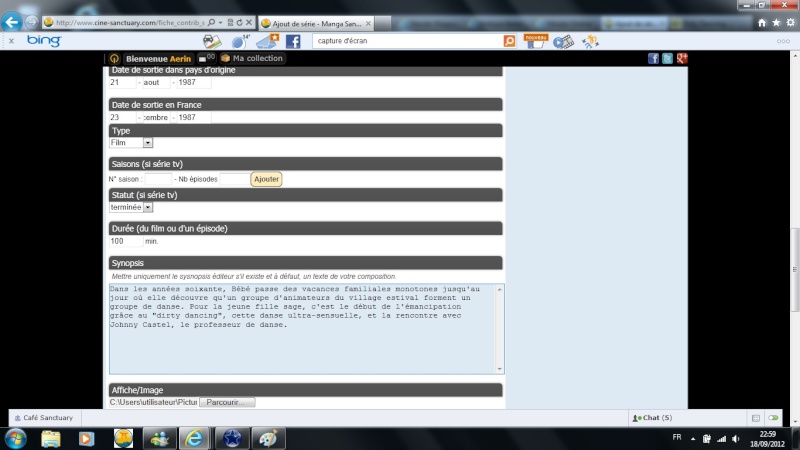Switch to the Ajout de série tab
This screenshot has width=800, height=450.
[x=308, y=22]
